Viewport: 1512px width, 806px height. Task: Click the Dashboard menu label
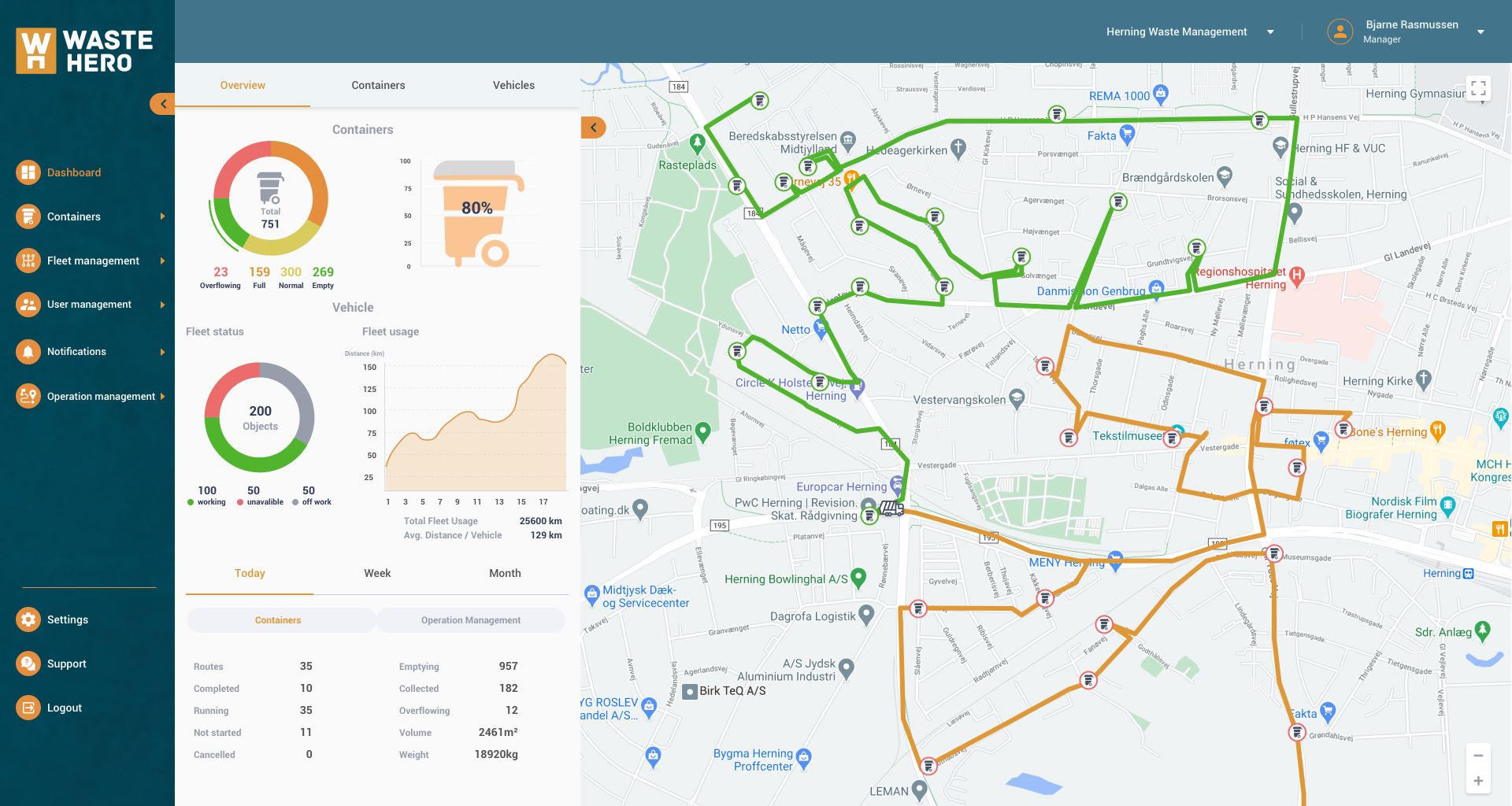74,172
